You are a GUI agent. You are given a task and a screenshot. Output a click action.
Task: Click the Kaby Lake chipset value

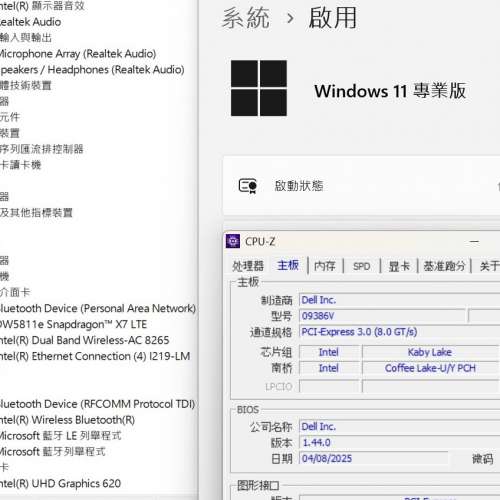click(430, 352)
